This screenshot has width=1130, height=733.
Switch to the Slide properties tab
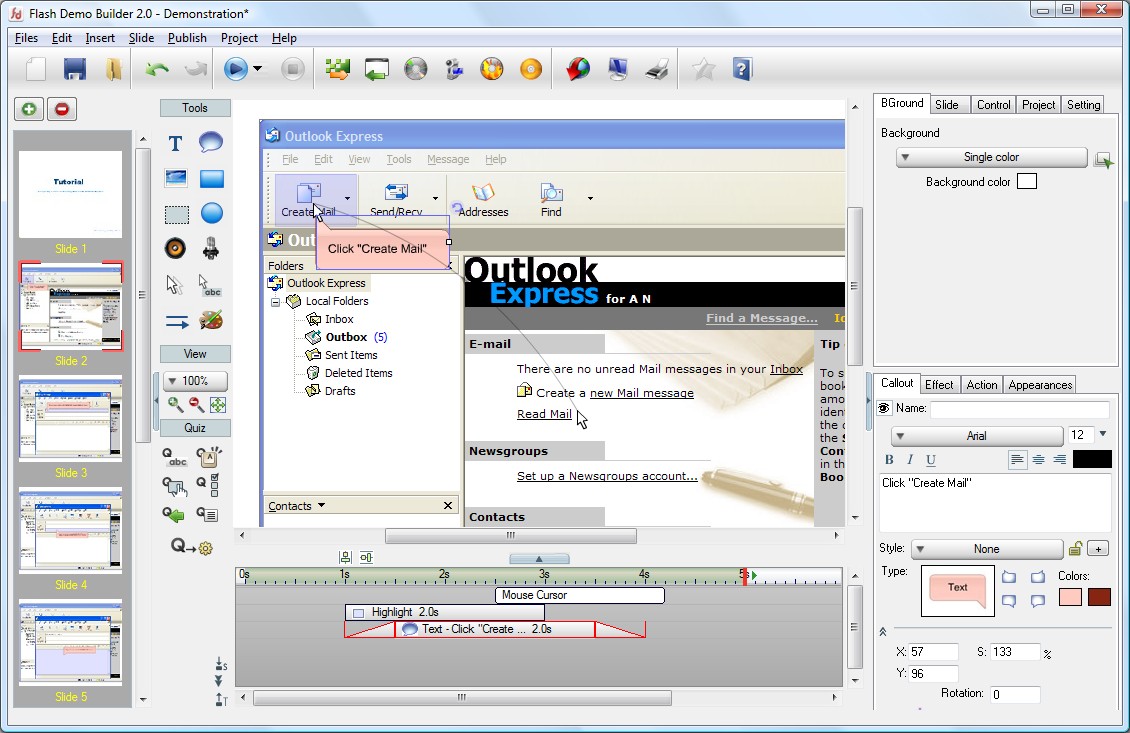coord(947,105)
